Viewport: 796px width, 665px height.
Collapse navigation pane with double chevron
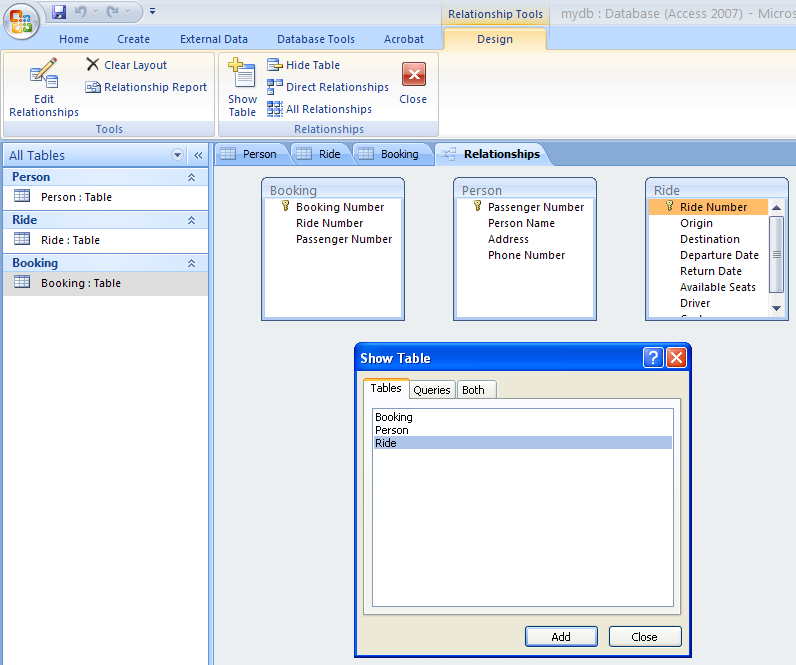click(198, 155)
